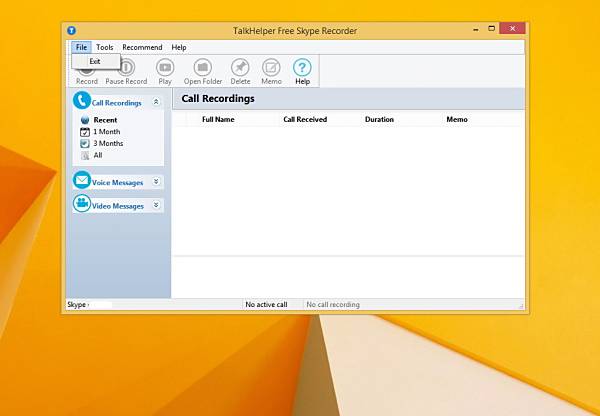This screenshot has height=416, width=600.
Task: Select the Recent filter
Action: click(x=99, y=120)
